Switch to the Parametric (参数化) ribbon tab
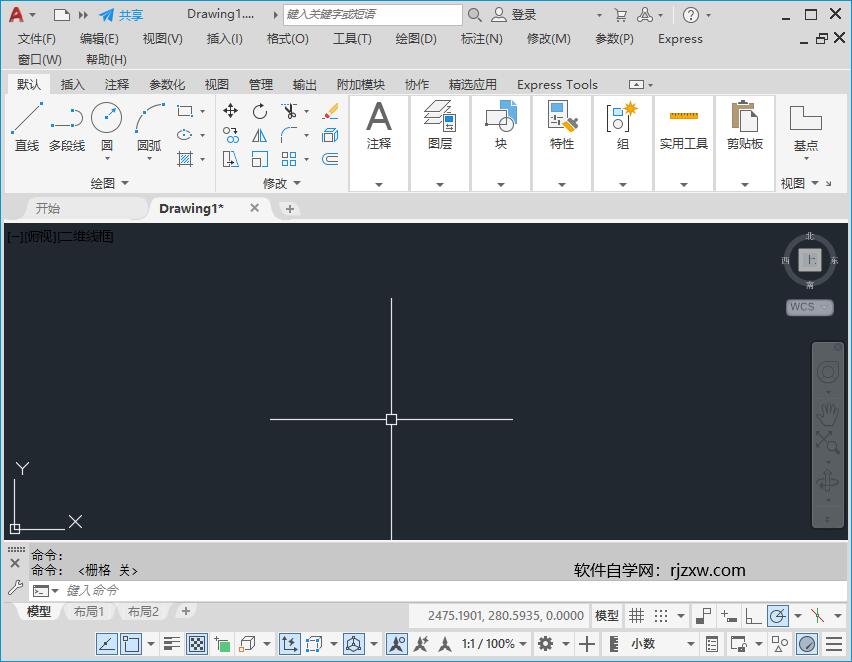The height and width of the screenshot is (662, 852). point(167,85)
